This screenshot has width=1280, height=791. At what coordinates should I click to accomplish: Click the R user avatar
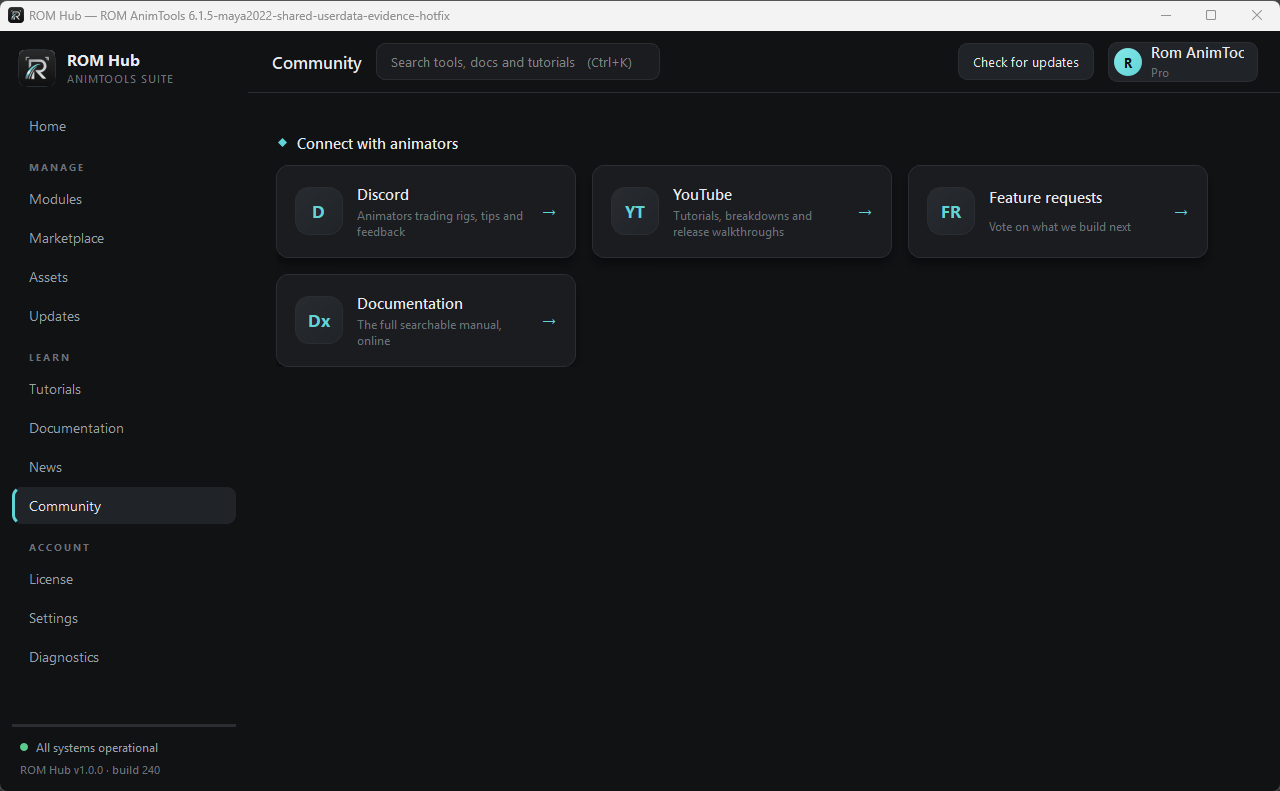pyautogui.click(x=1128, y=62)
